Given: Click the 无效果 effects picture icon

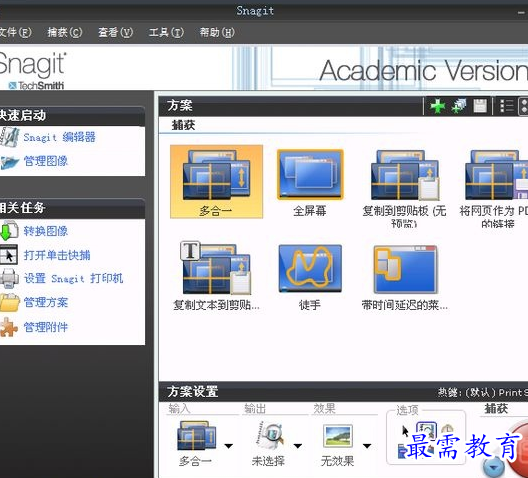Looking at the screenshot, I should 338,436.
